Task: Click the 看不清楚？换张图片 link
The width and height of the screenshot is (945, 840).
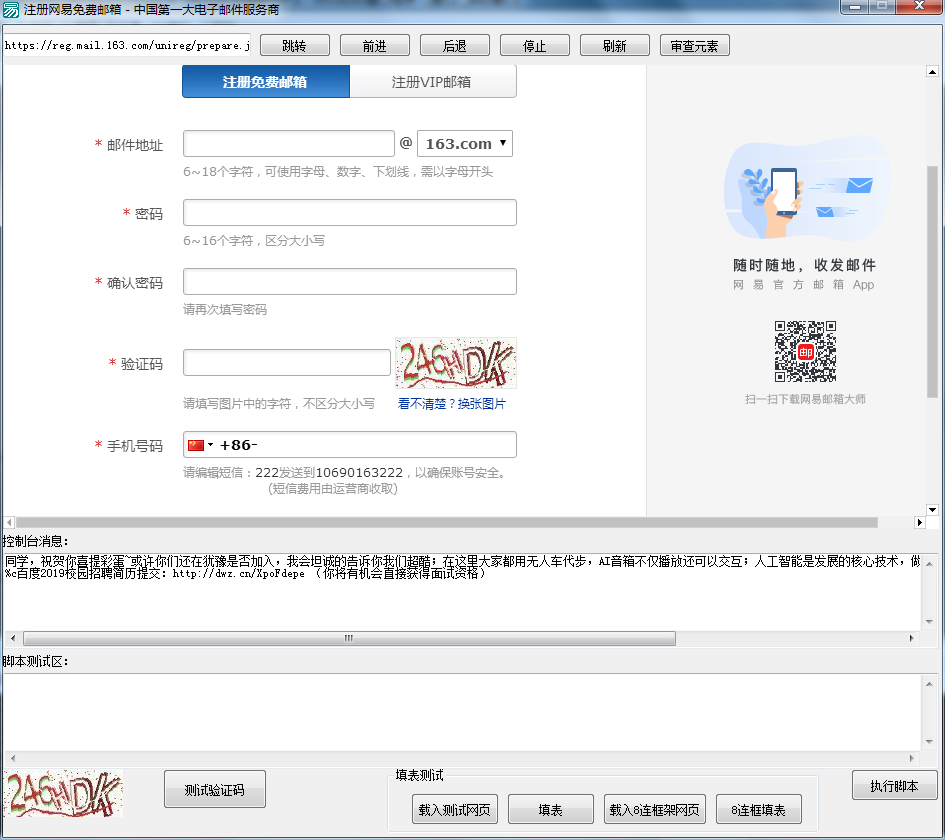Action: [451, 404]
